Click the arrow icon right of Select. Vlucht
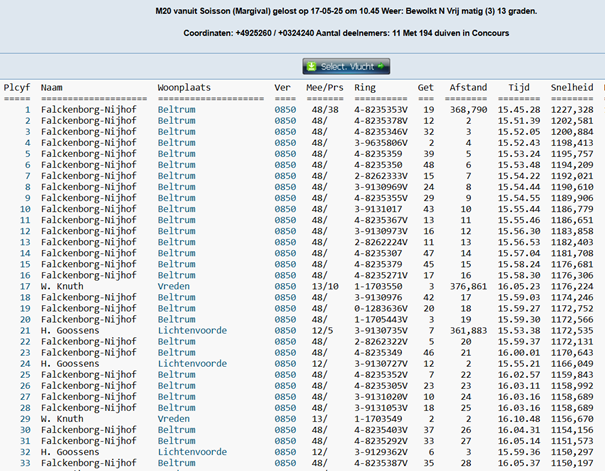Screen dimensions: 605x471 click(x=381, y=66)
